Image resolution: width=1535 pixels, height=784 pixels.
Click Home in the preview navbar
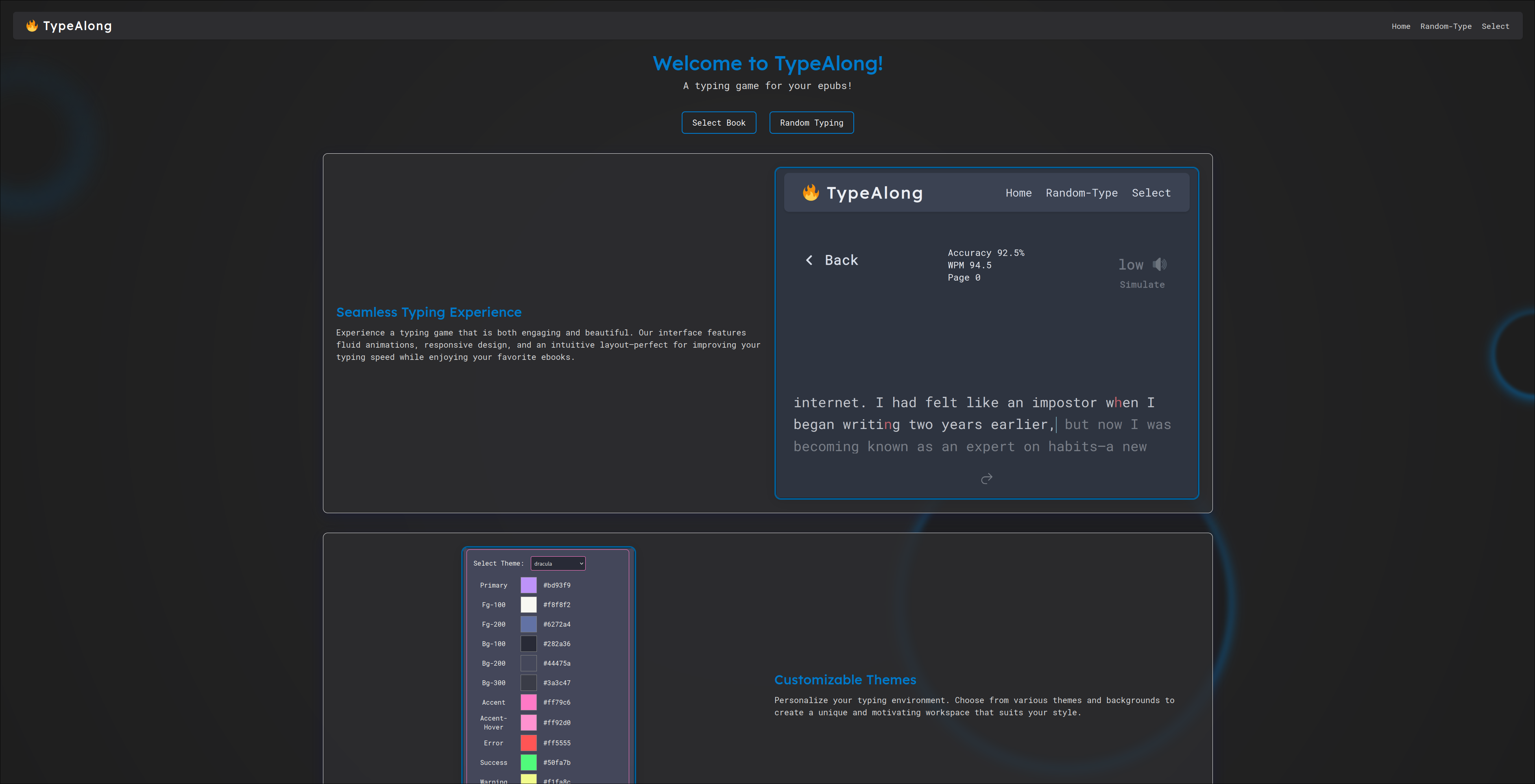click(x=1018, y=193)
